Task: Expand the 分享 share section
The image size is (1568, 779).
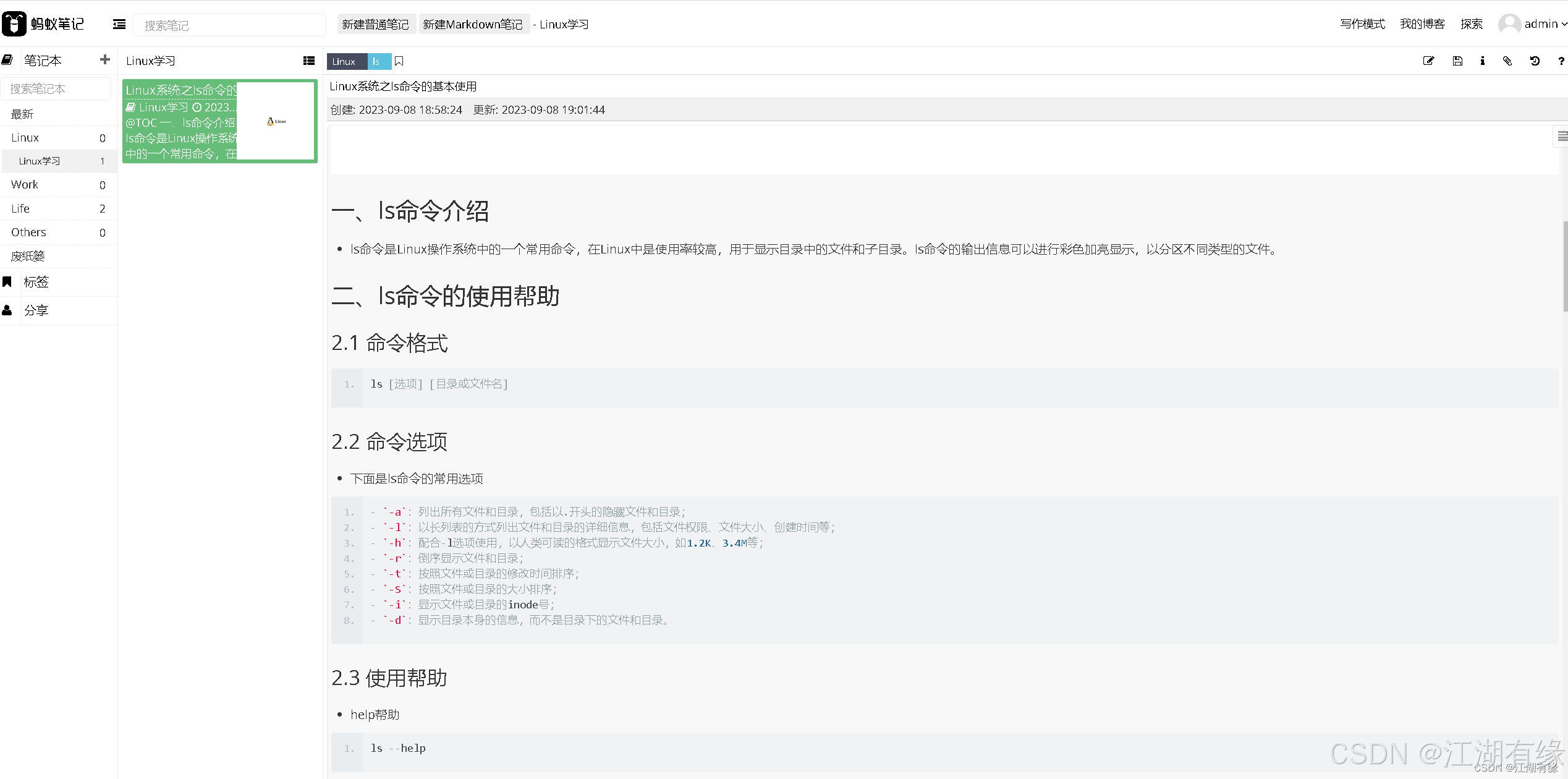Action: pos(36,310)
